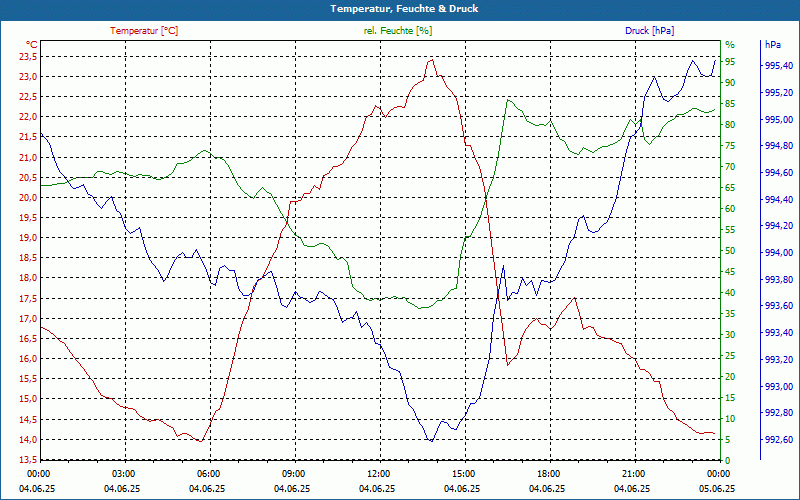Screen dimensions: 800x500
Task: Click the '23,5' temperature axis tick
Action: click(x=29, y=57)
